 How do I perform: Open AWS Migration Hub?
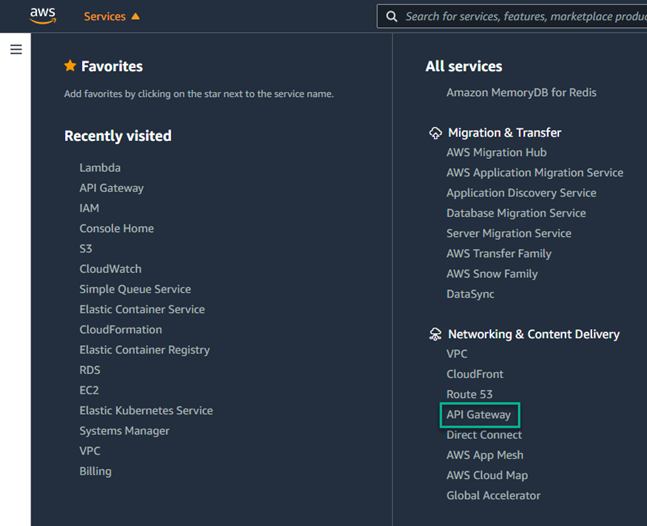496,153
